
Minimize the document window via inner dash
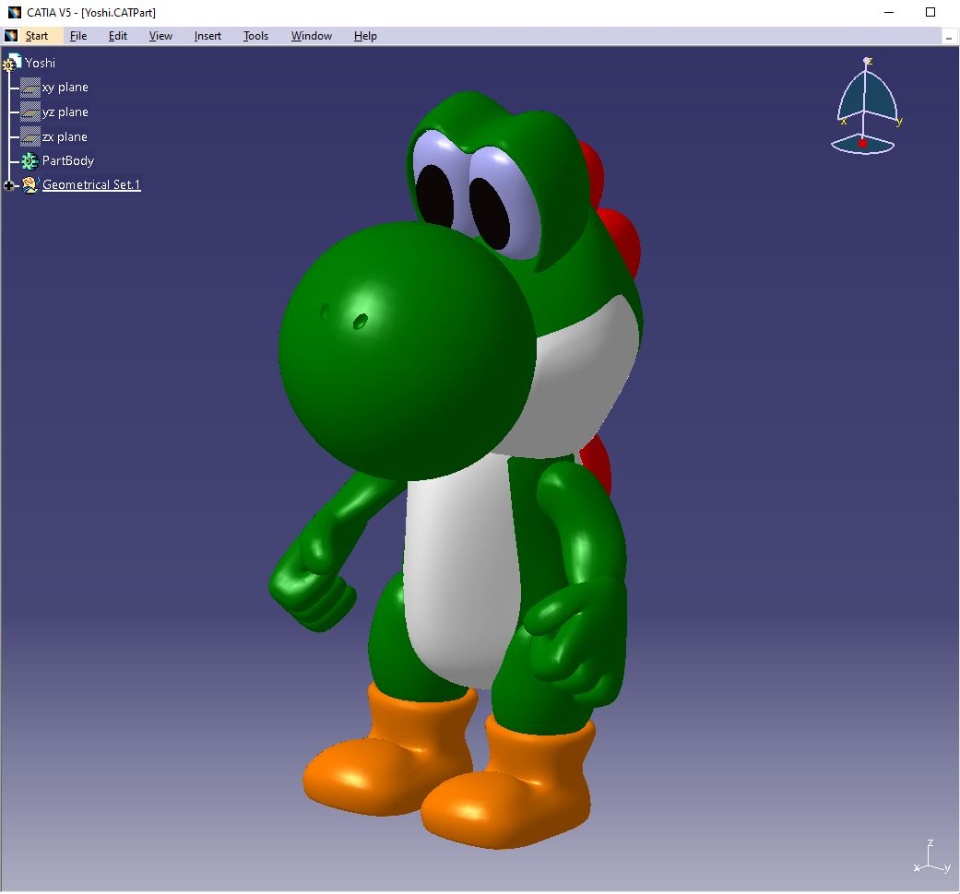pyautogui.click(x=949, y=37)
